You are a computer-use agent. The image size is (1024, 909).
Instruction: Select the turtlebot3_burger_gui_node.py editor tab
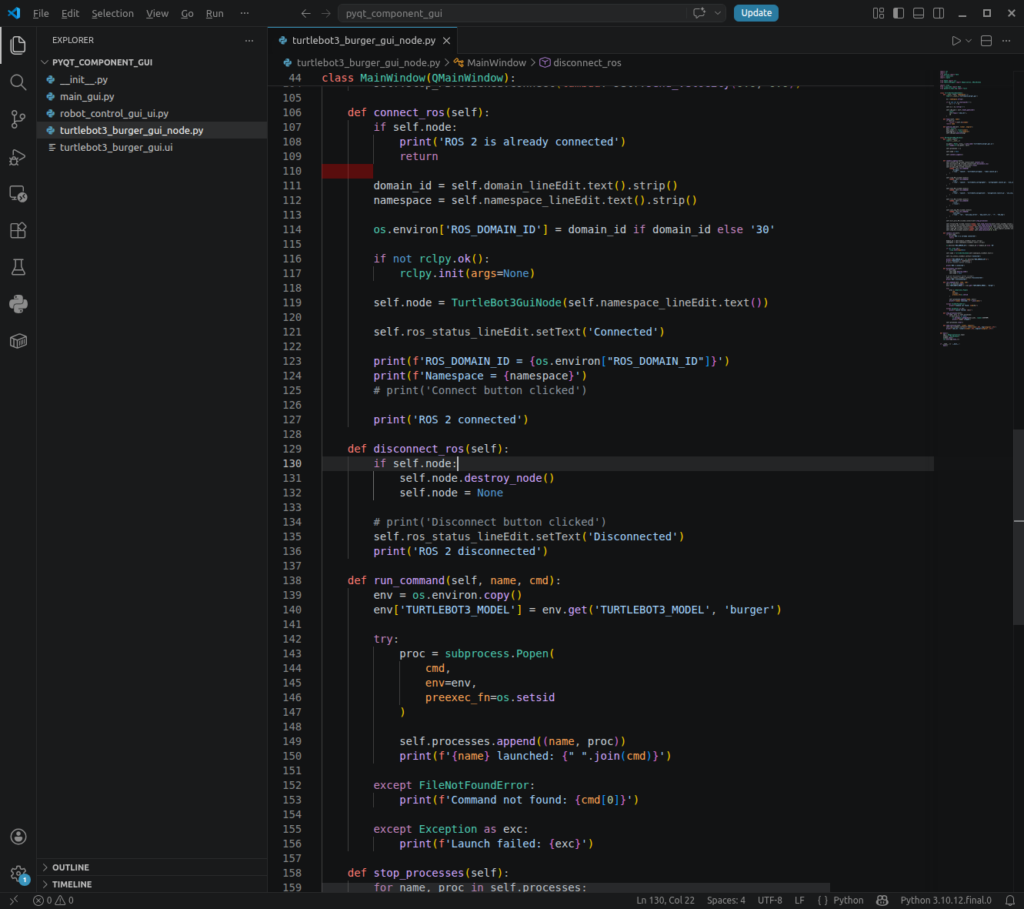363,40
